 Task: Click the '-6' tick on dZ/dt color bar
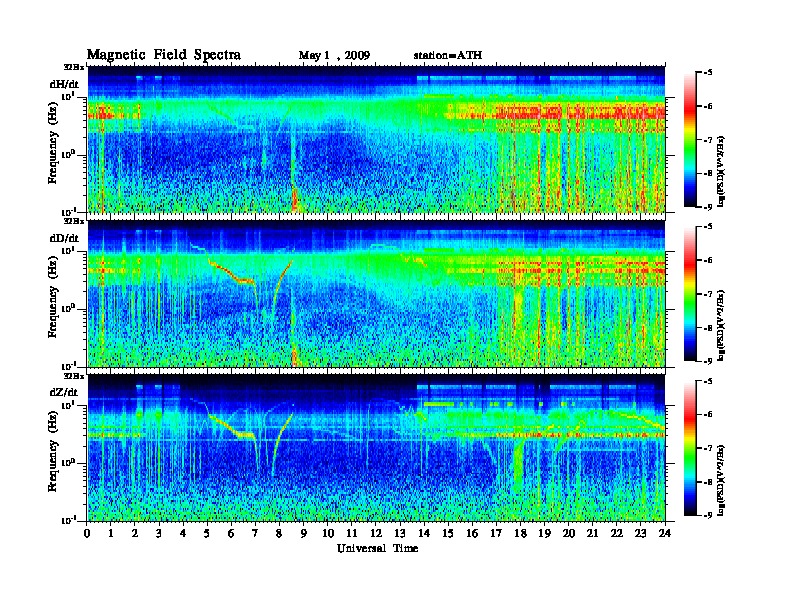click(x=708, y=415)
